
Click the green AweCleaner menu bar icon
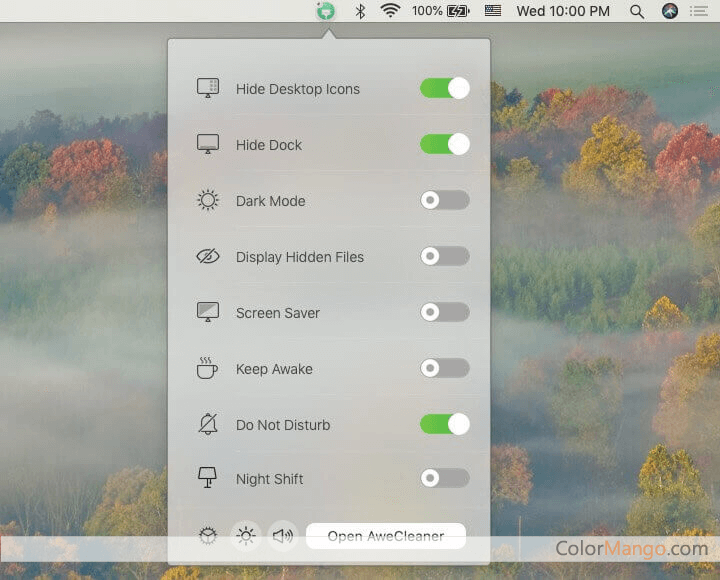point(325,12)
